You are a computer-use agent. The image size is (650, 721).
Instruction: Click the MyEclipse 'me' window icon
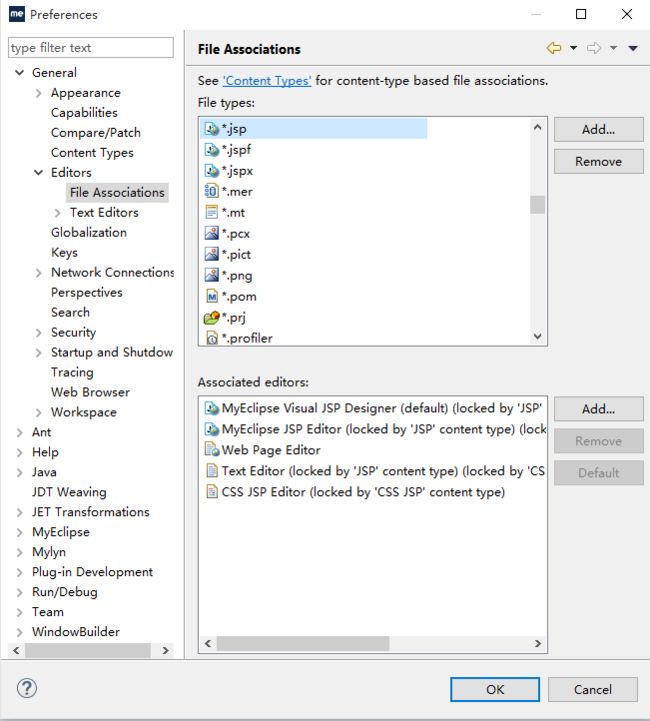(16, 14)
